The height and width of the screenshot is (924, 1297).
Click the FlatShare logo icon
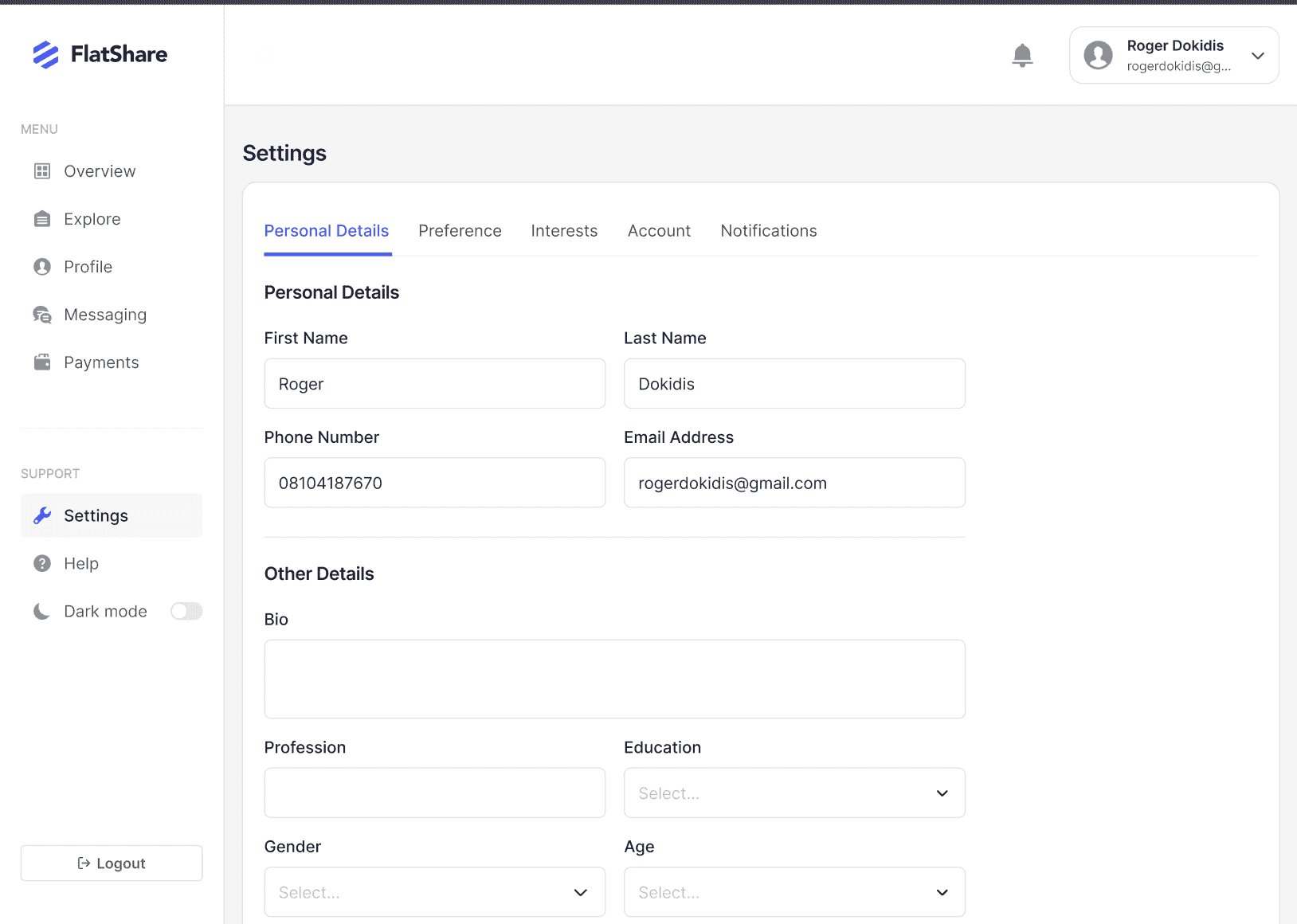point(45,54)
